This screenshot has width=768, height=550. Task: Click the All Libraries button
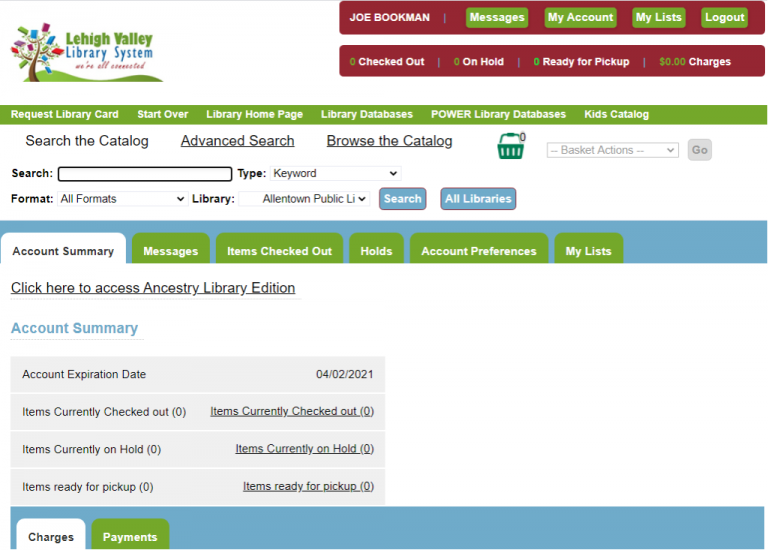point(478,199)
